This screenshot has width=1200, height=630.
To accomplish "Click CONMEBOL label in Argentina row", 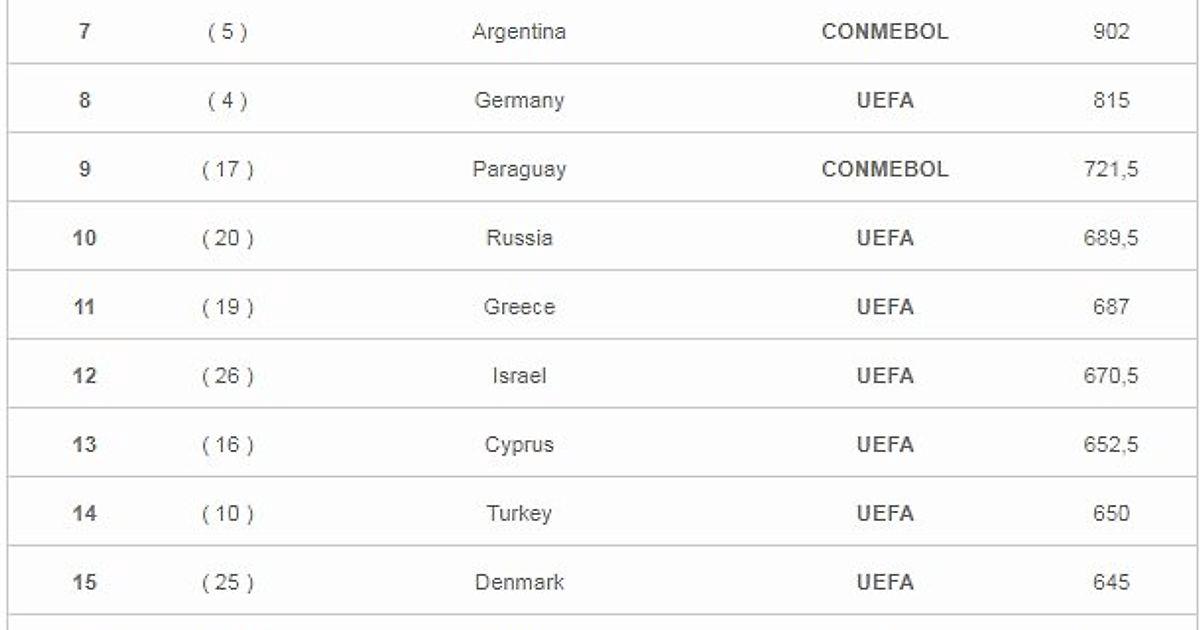I will [x=885, y=32].
